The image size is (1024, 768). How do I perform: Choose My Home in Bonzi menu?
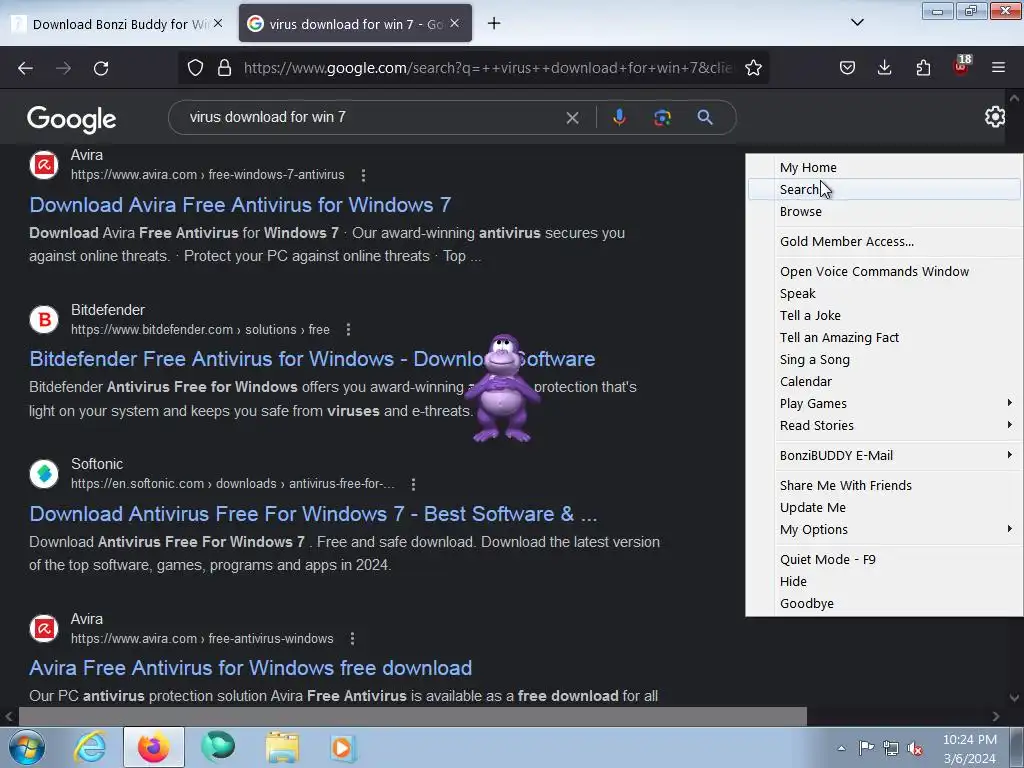(884, 167)
